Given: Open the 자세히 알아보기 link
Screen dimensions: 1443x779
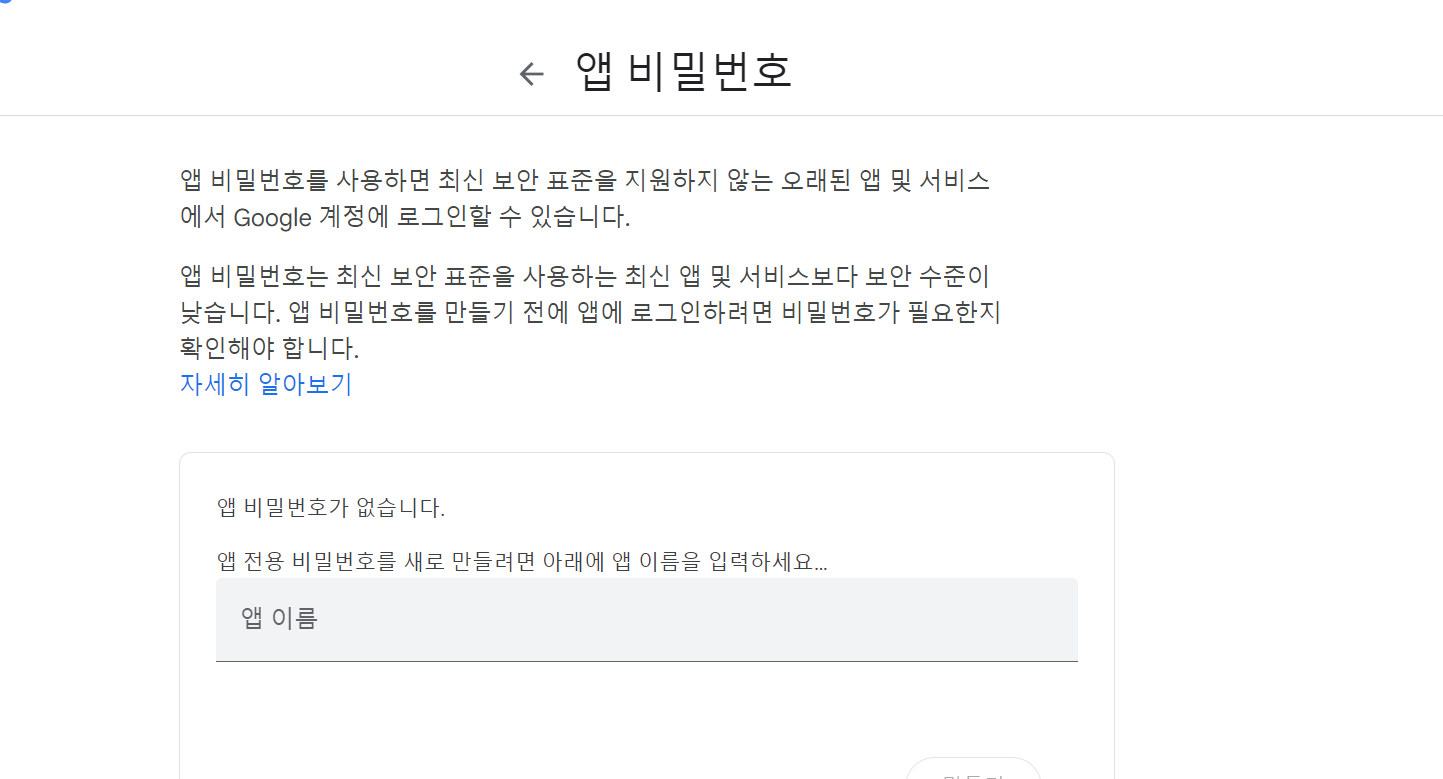Looking at the screenshot, I should (x=266, y=384).
